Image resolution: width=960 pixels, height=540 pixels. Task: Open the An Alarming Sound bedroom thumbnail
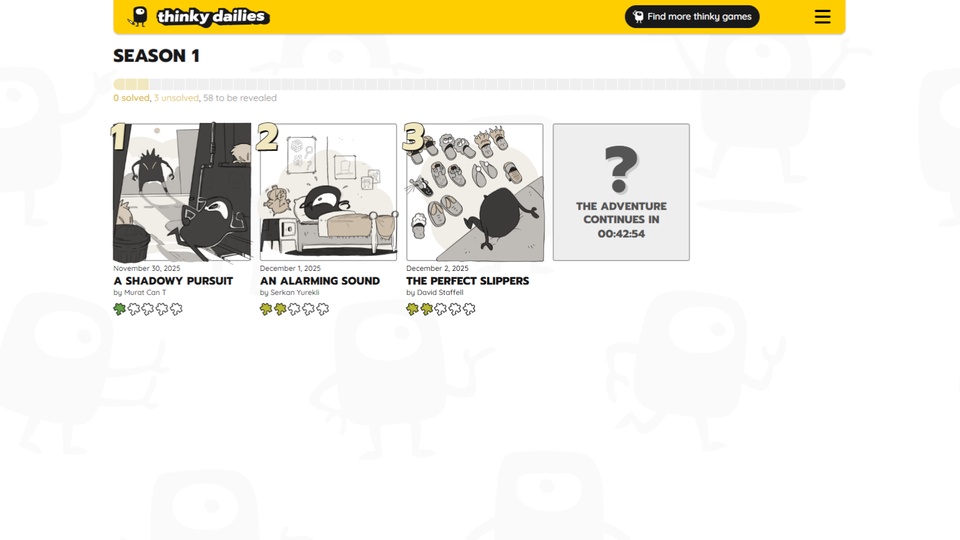328,192
